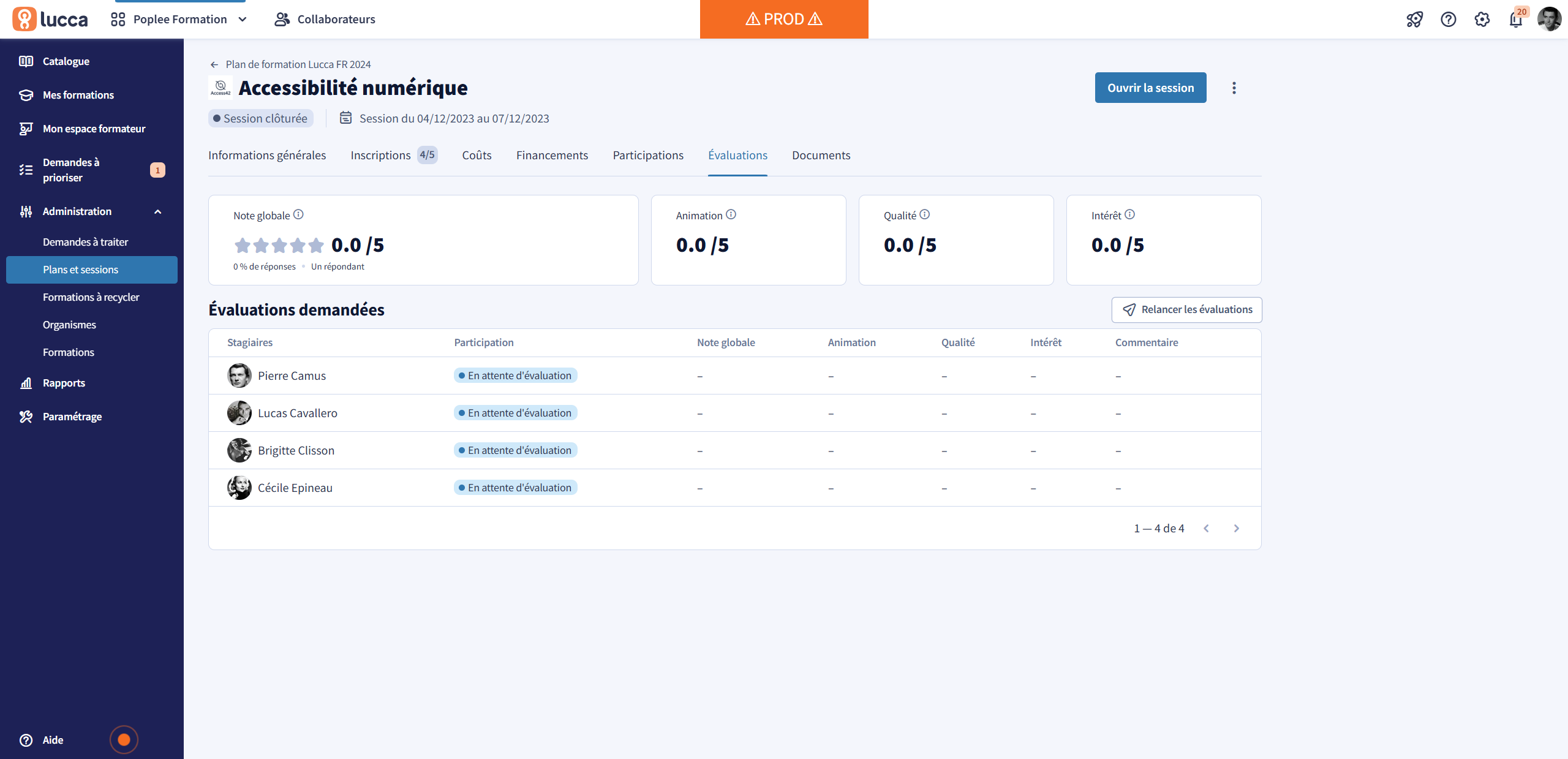Viewport: 1568px width, 759px height.
Task: Click the rocket icon in top bar
Action: (x=1415, y=19)
